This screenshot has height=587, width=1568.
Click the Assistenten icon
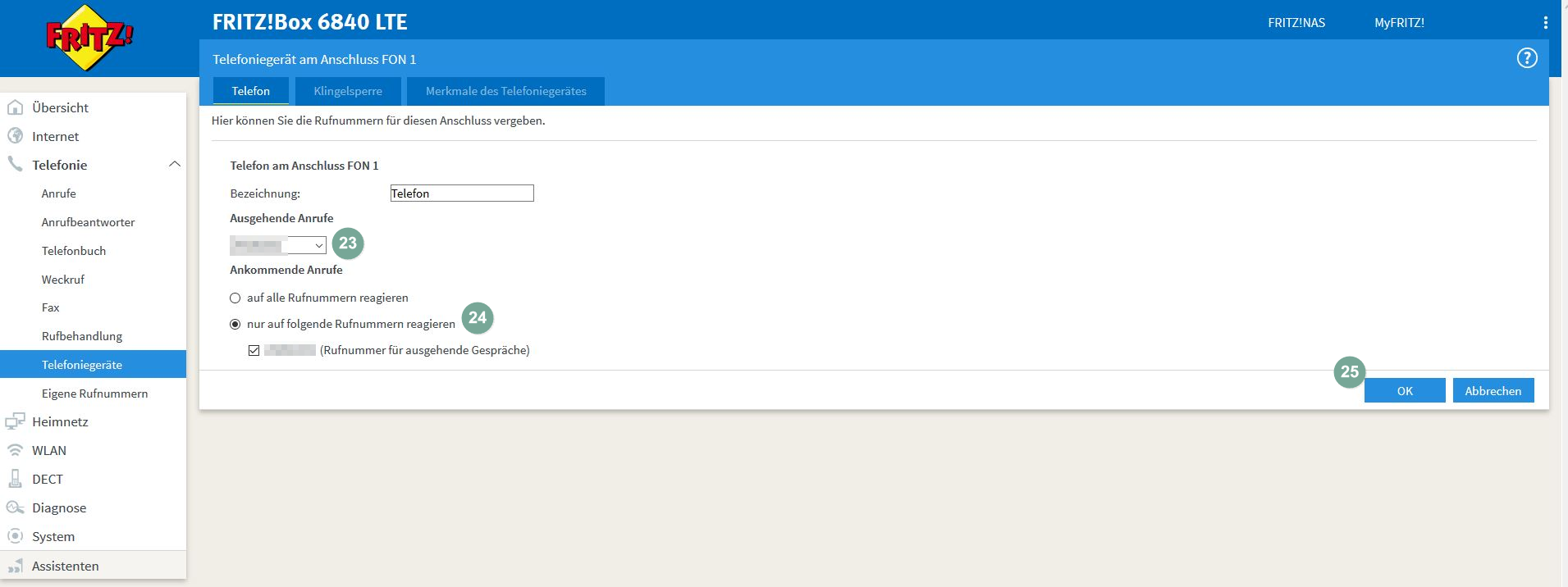[x=15, y=566]
